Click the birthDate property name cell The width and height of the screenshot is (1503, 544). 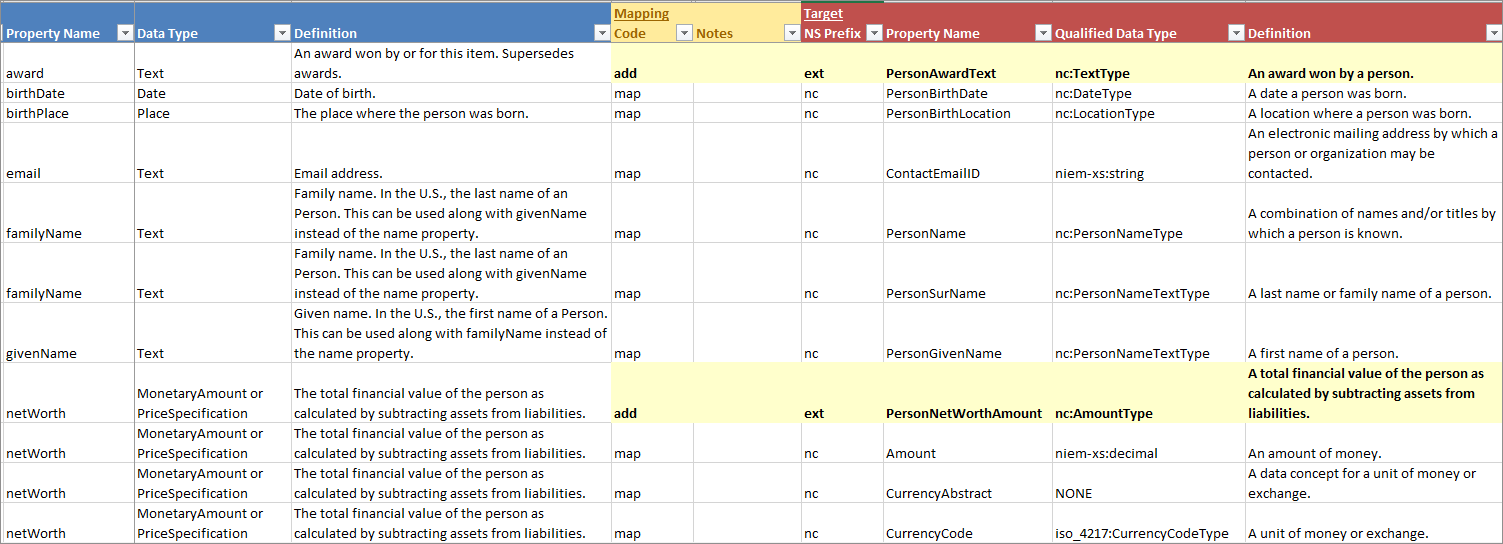67,93
